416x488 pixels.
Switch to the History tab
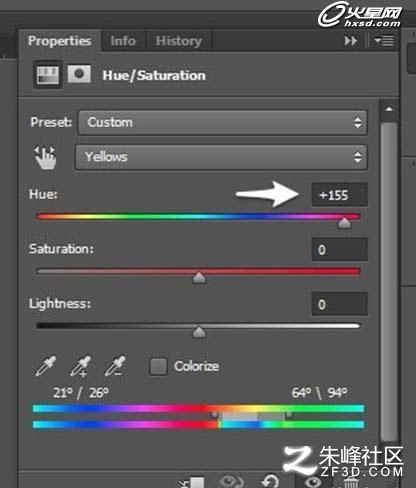179,41
